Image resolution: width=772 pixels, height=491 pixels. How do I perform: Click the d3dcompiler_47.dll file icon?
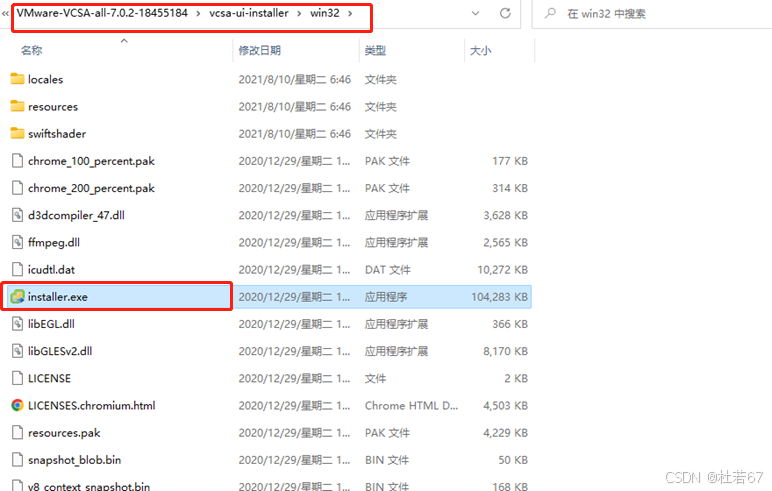17,215
